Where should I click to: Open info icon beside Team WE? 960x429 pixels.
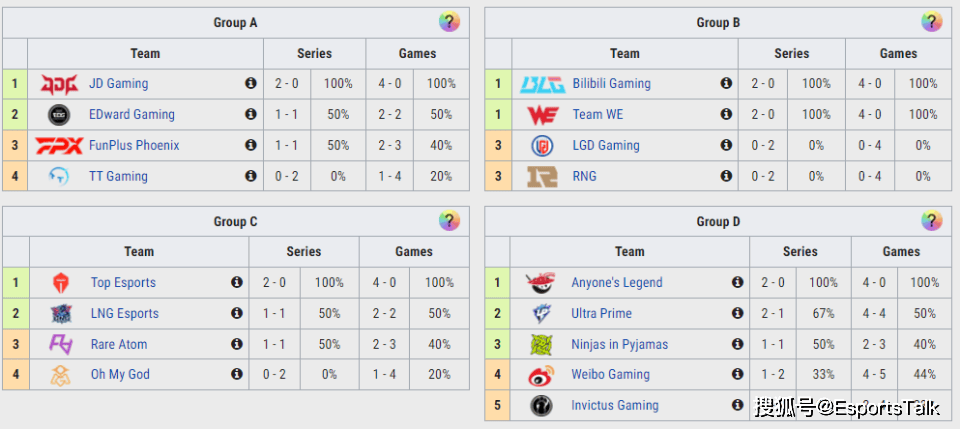pyautogui.click(x=726, y=114)
